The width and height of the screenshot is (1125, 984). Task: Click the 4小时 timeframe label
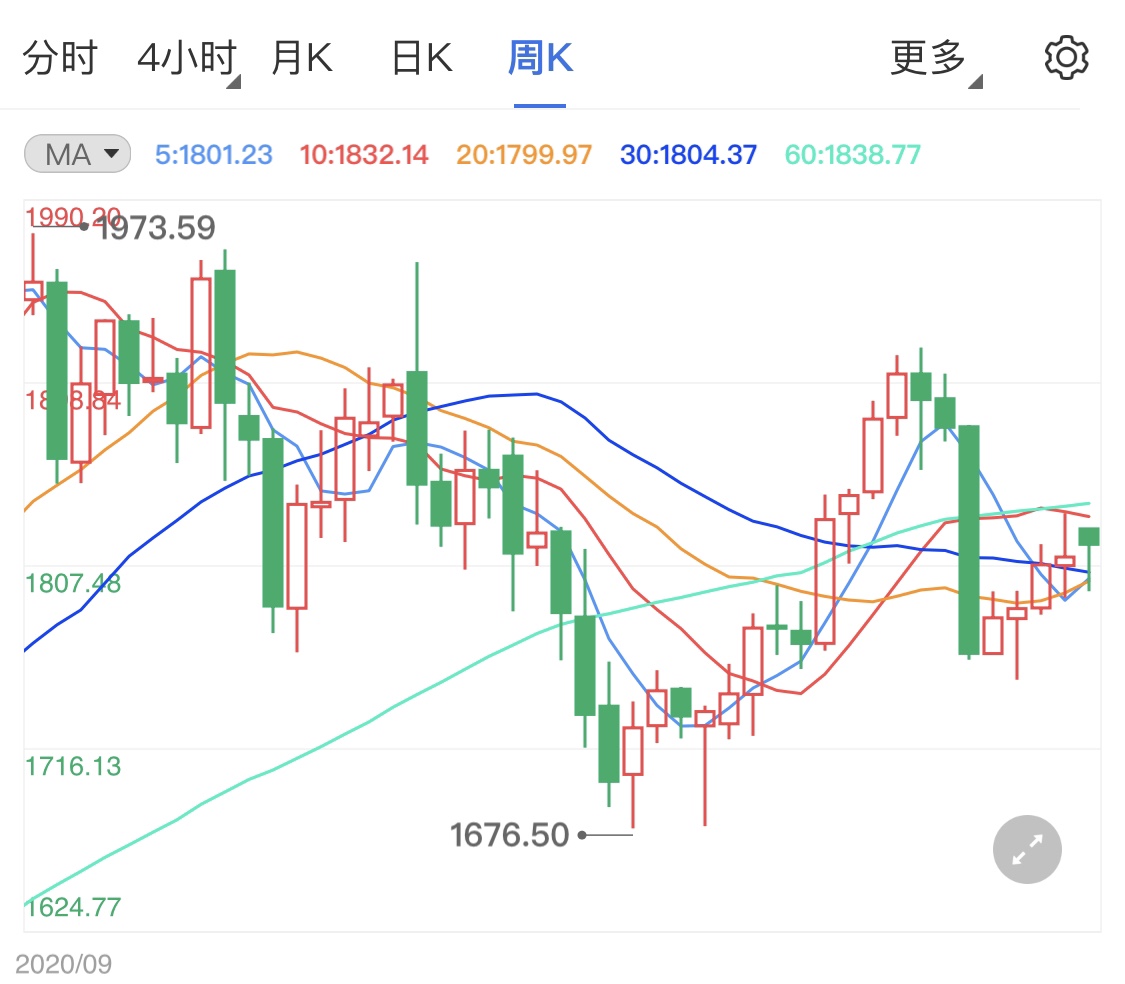(x=185, y=57)
